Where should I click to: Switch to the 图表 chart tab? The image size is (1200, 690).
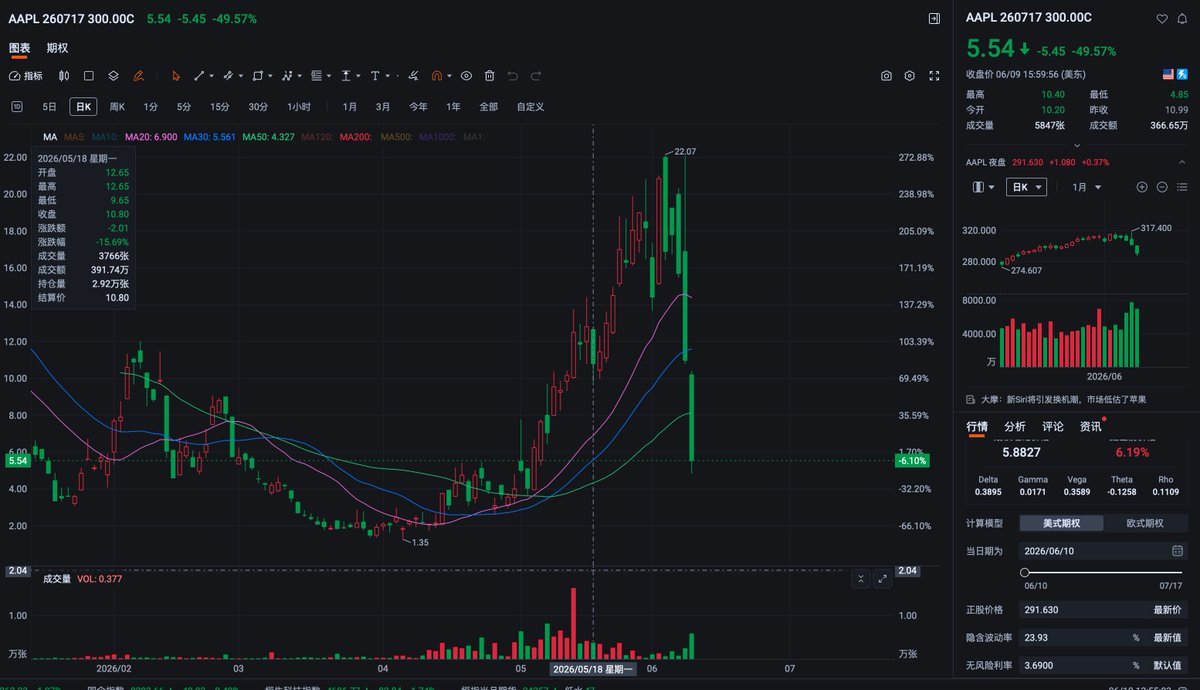[19, 48]
